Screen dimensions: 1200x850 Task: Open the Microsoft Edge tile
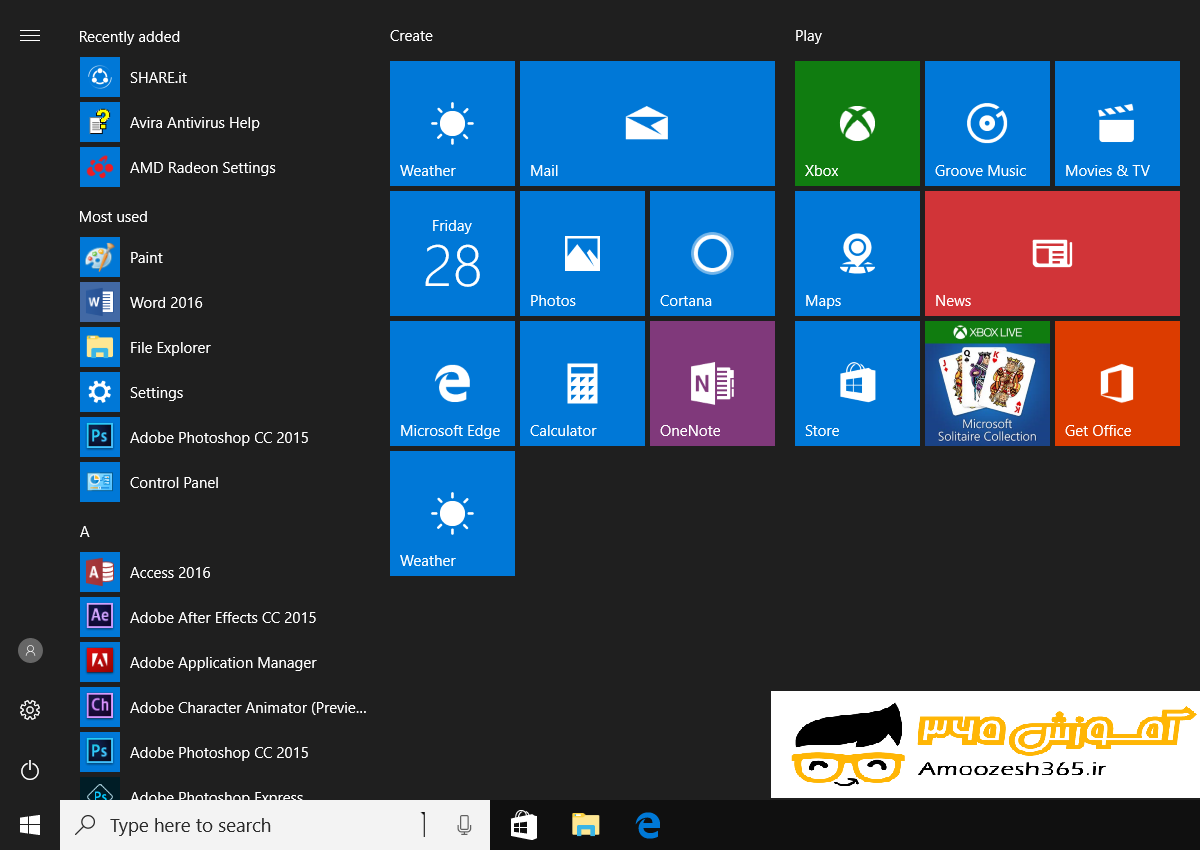point(452,383)
